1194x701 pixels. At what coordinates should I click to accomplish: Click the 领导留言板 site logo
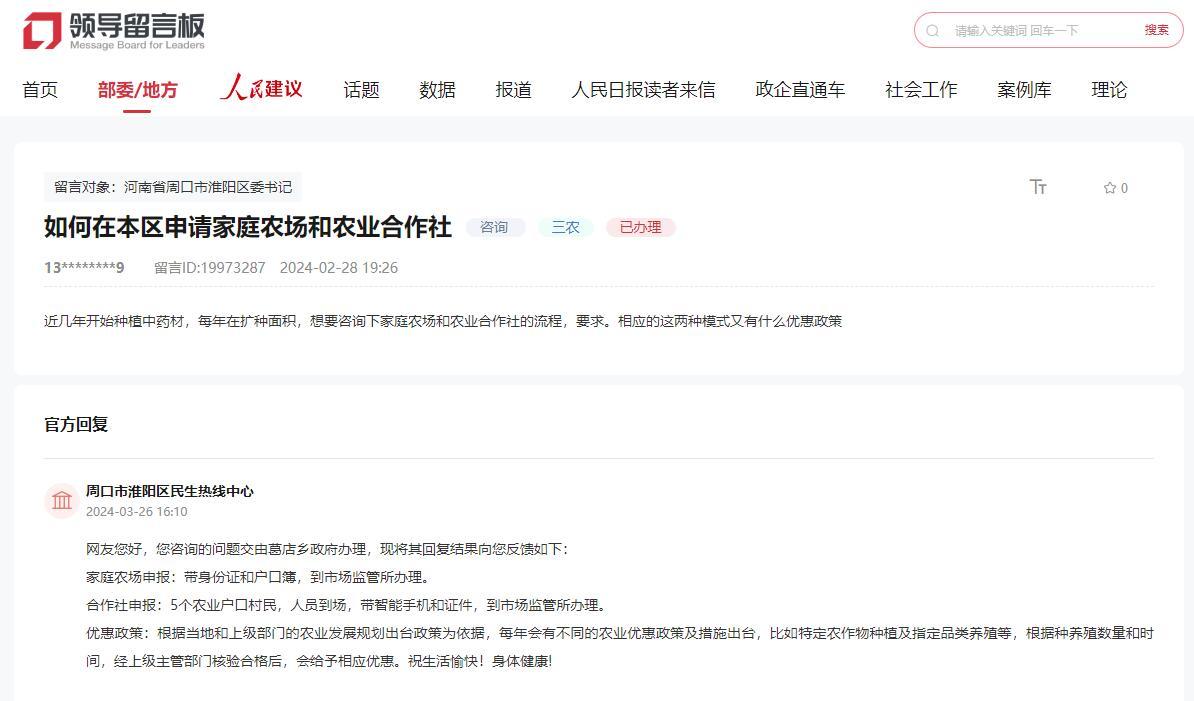click(x=113, y=31)
